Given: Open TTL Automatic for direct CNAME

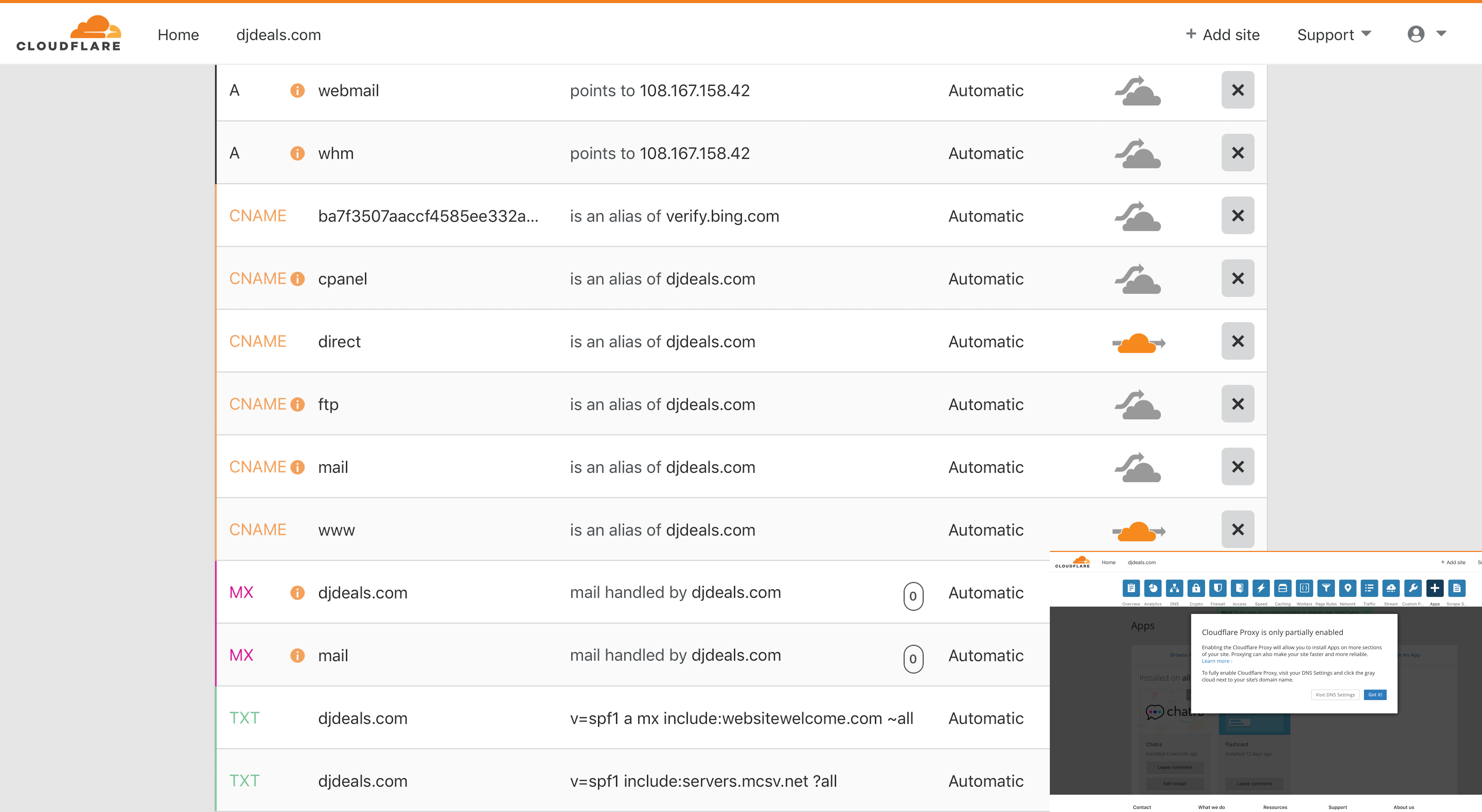Looking at the screenshot, I should 986,342.
